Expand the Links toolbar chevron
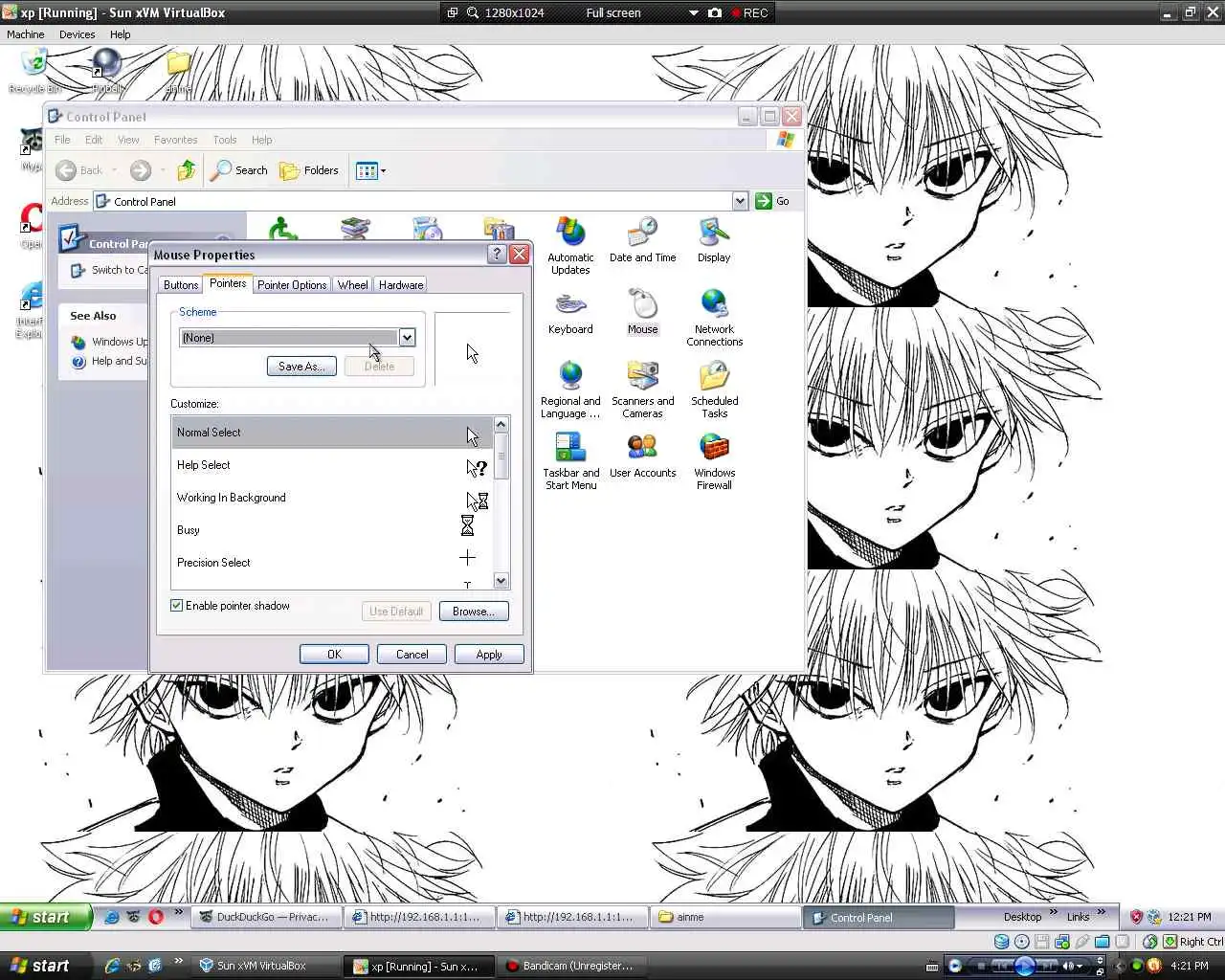The height and width of the screenshot is (980, 1225). tap(1102, 913)
